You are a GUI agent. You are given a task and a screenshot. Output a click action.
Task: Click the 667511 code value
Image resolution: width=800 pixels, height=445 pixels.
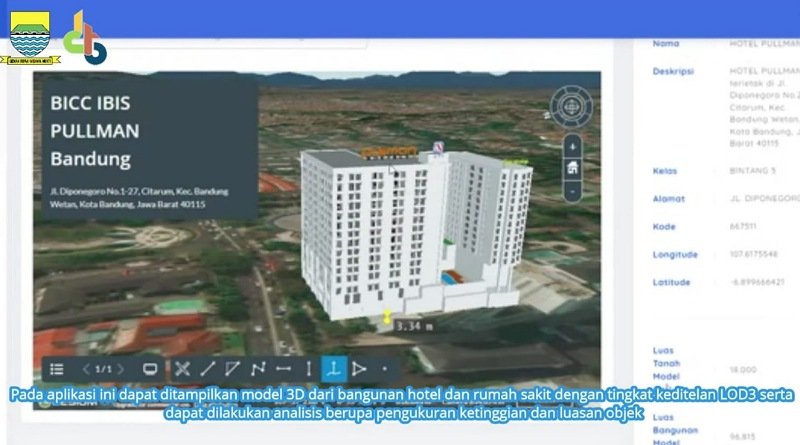pyautogui.click(x=743, y=226)
